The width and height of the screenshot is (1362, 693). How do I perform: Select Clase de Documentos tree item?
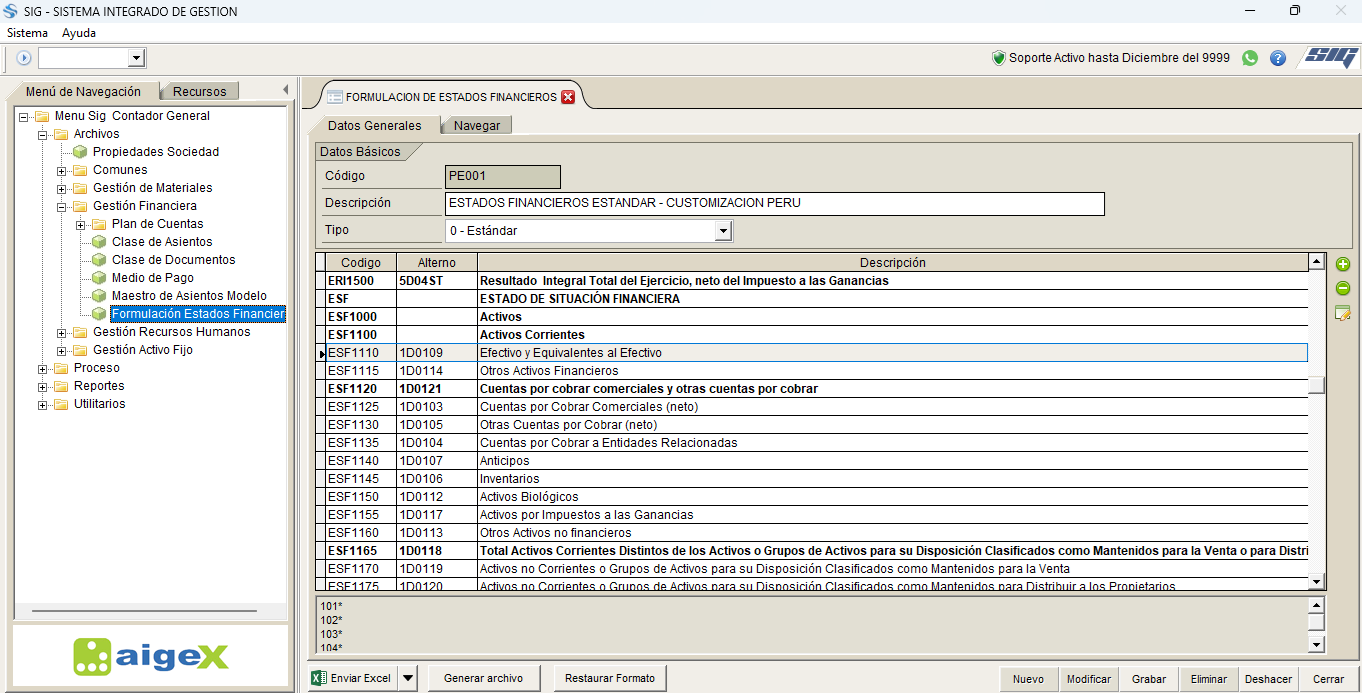click(x=173, y=260)
